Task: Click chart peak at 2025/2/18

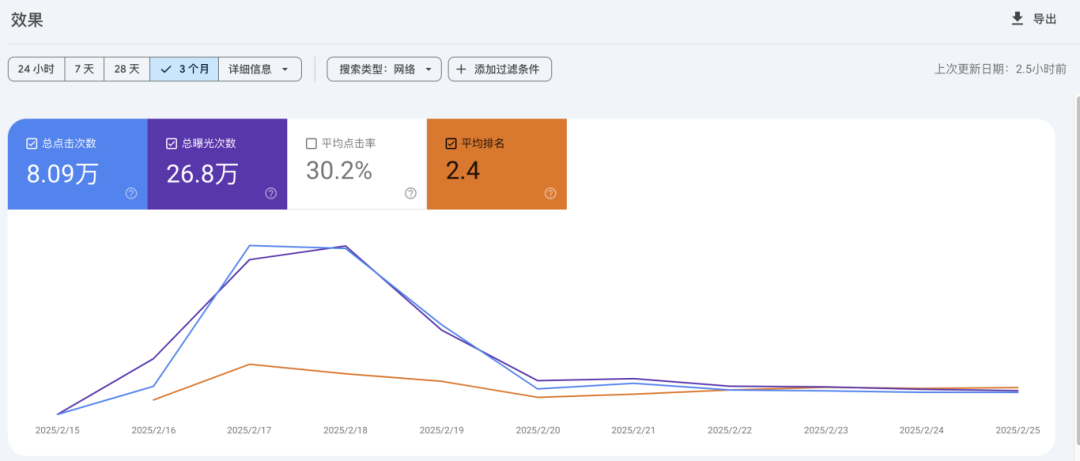Action: tap(345, 246)
